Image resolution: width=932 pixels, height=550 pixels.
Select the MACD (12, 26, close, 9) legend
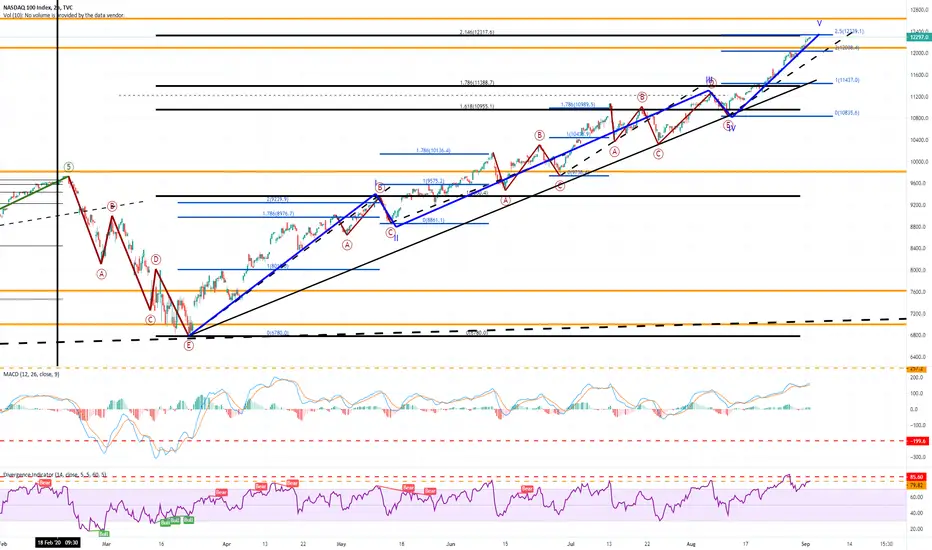[31, 375]
